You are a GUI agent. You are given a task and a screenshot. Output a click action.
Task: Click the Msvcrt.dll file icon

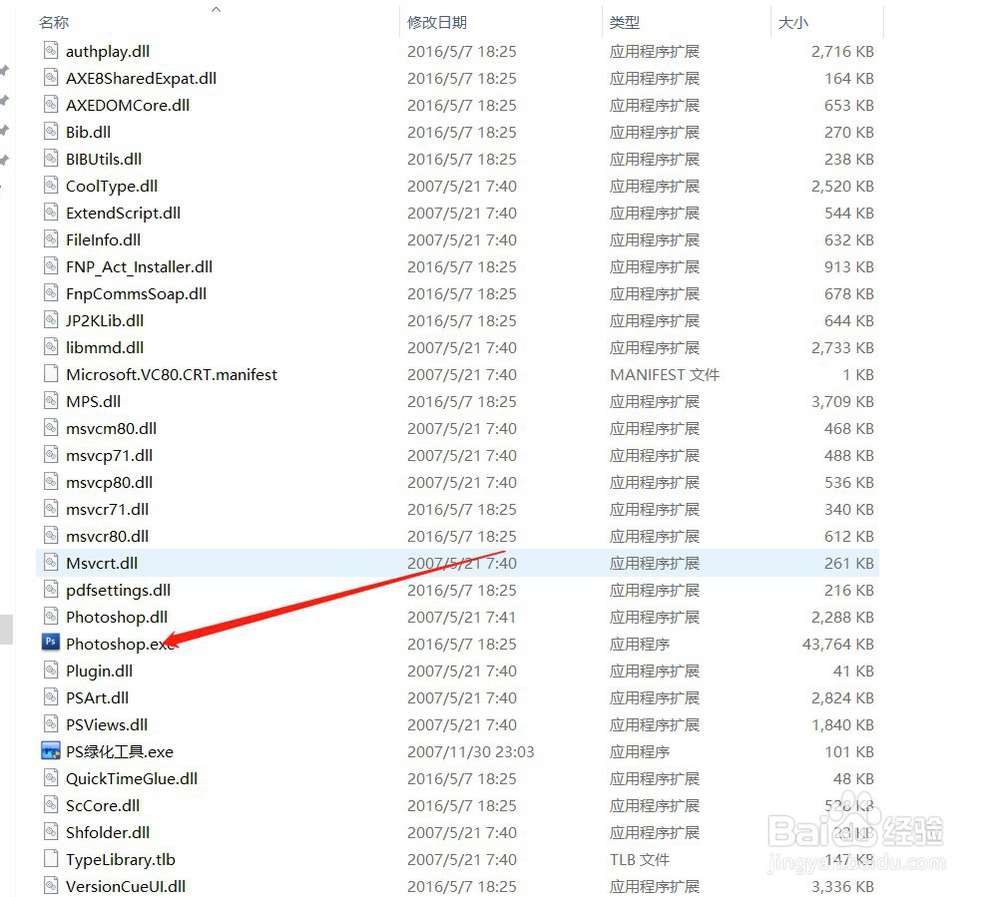pyautogui.click(x=51, y=562)
